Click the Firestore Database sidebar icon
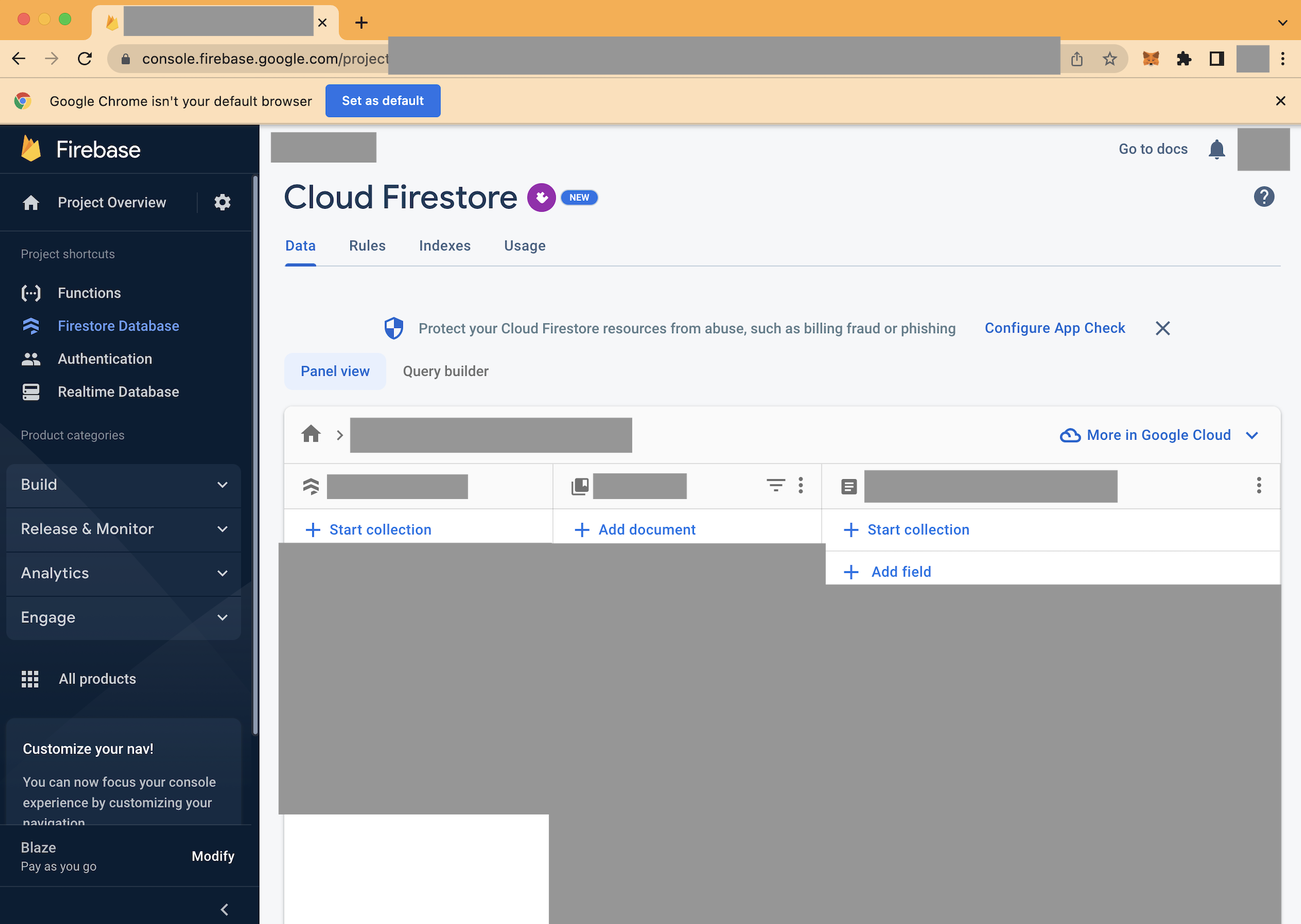 30,325
